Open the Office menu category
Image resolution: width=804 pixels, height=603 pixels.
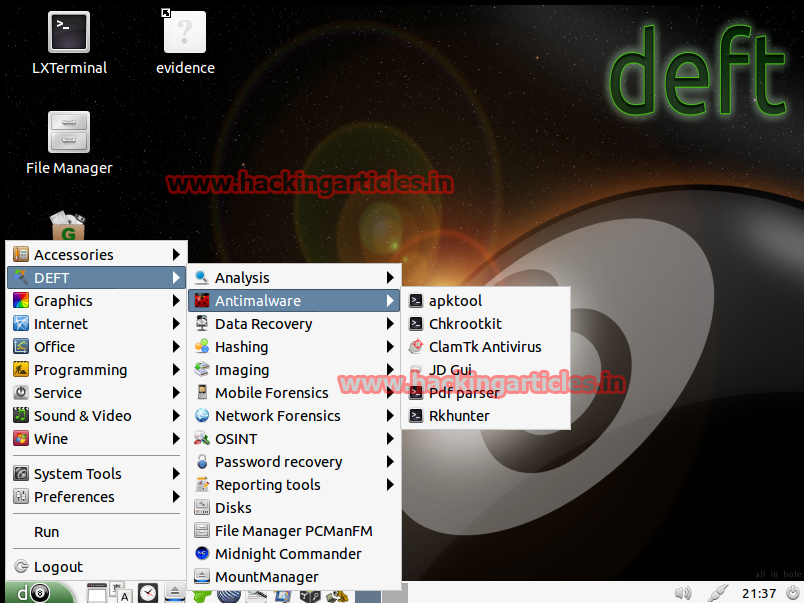click(x=96, y=347)
